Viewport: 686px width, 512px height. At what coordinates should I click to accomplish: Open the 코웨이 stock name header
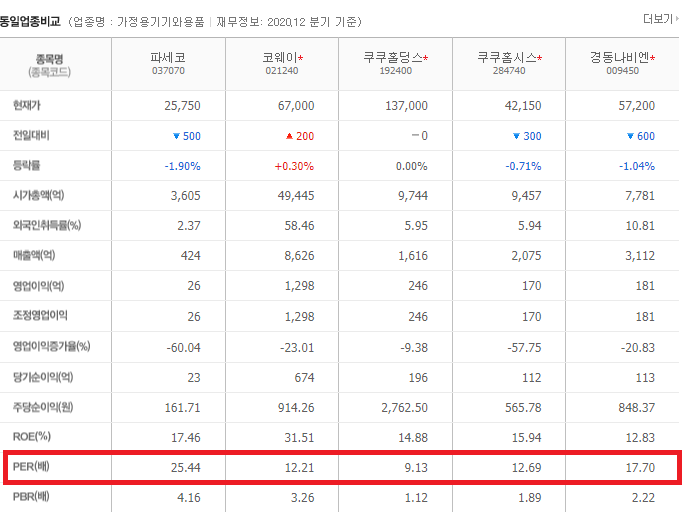point(280,57)
